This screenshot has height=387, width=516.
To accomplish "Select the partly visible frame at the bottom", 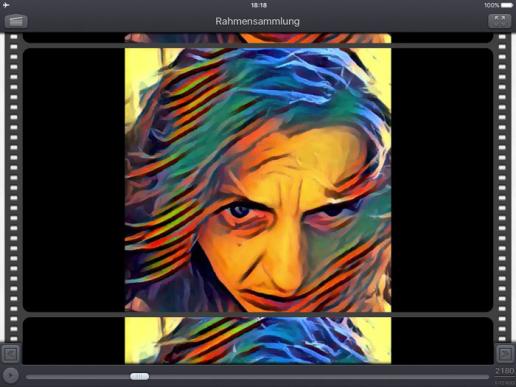I will click(x=258, y=340).
